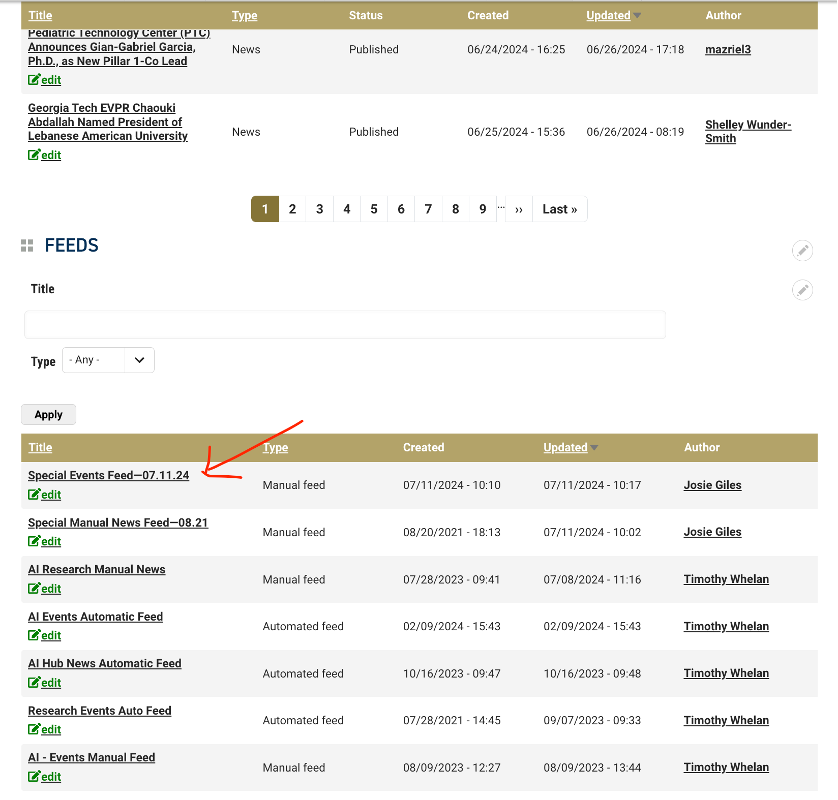838x800 pixels.
Task: Edit the Research Events Auto Feed
Action: 44,729
